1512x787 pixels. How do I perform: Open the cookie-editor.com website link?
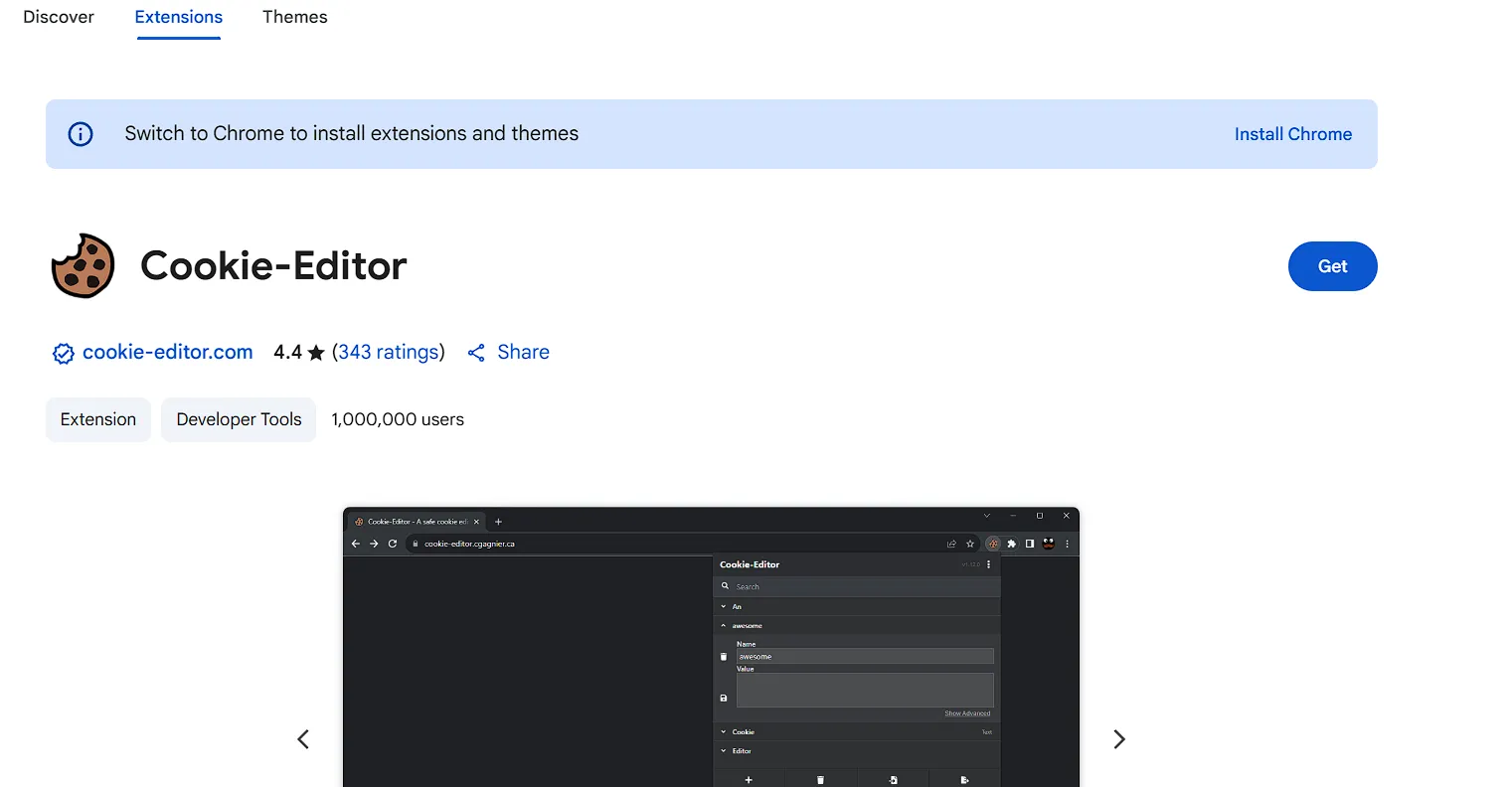(167, 352)
